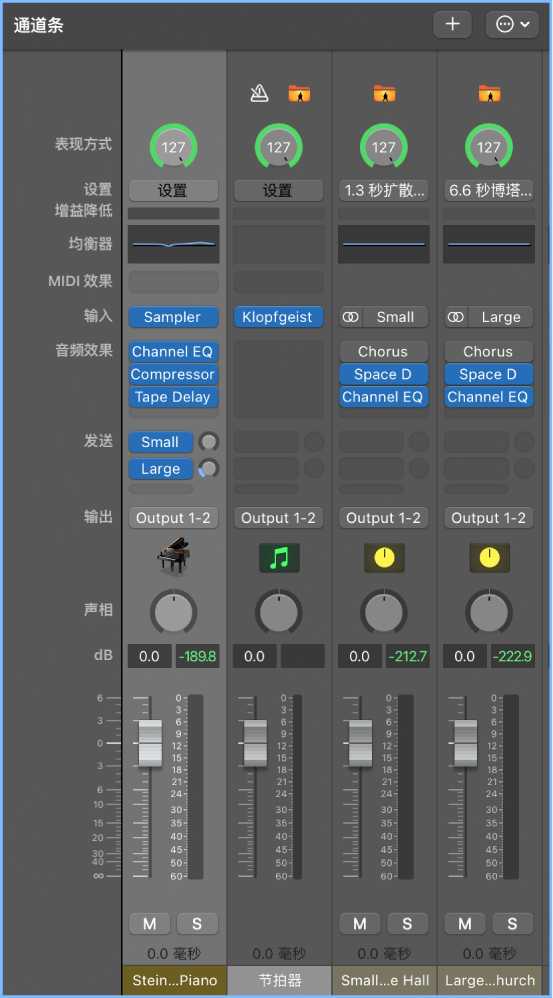Open the more options ellipsis menu

click(x=512, y=24)
